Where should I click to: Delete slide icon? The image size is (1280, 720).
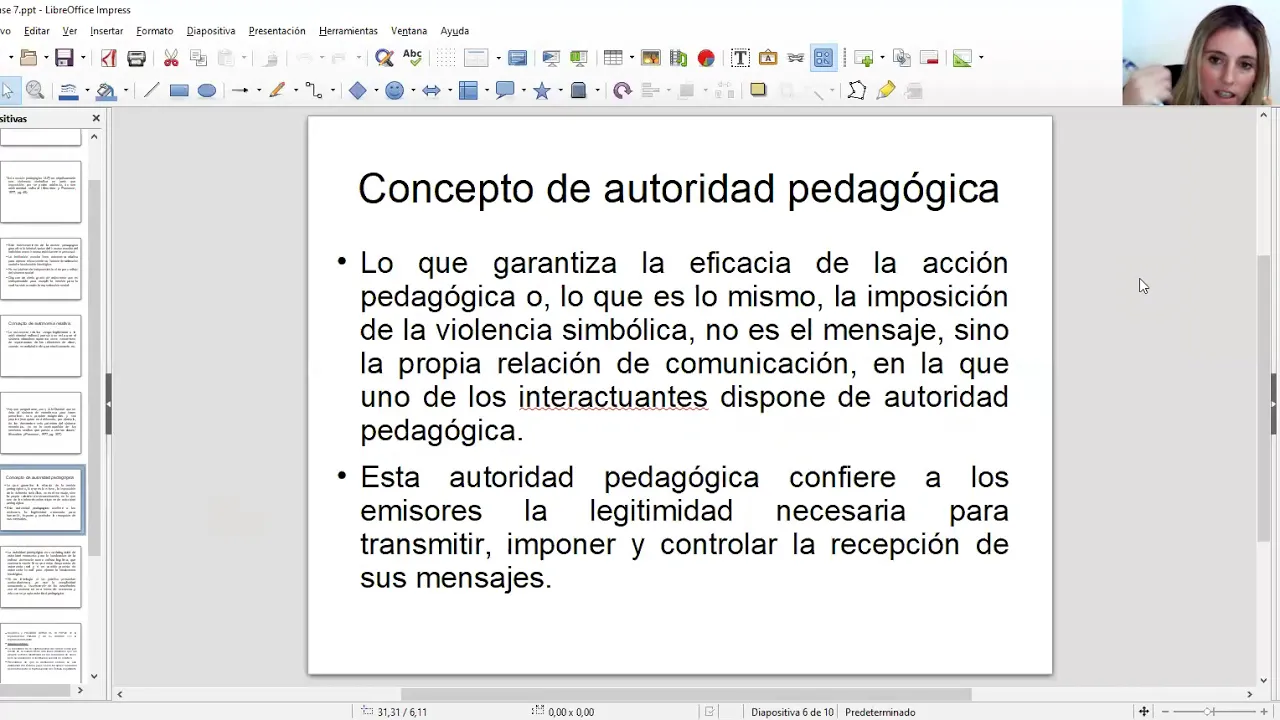pos(930,58)
